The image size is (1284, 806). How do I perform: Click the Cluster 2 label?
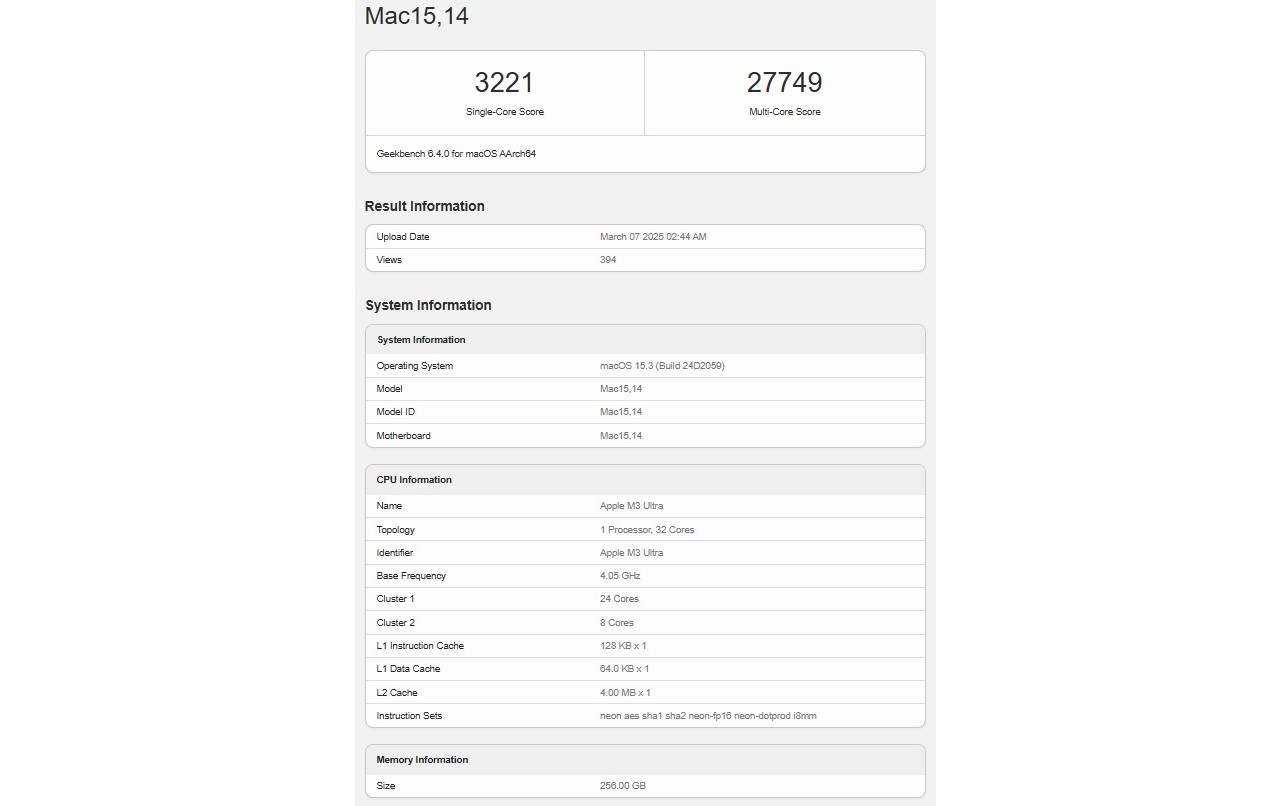pos(396,623)
